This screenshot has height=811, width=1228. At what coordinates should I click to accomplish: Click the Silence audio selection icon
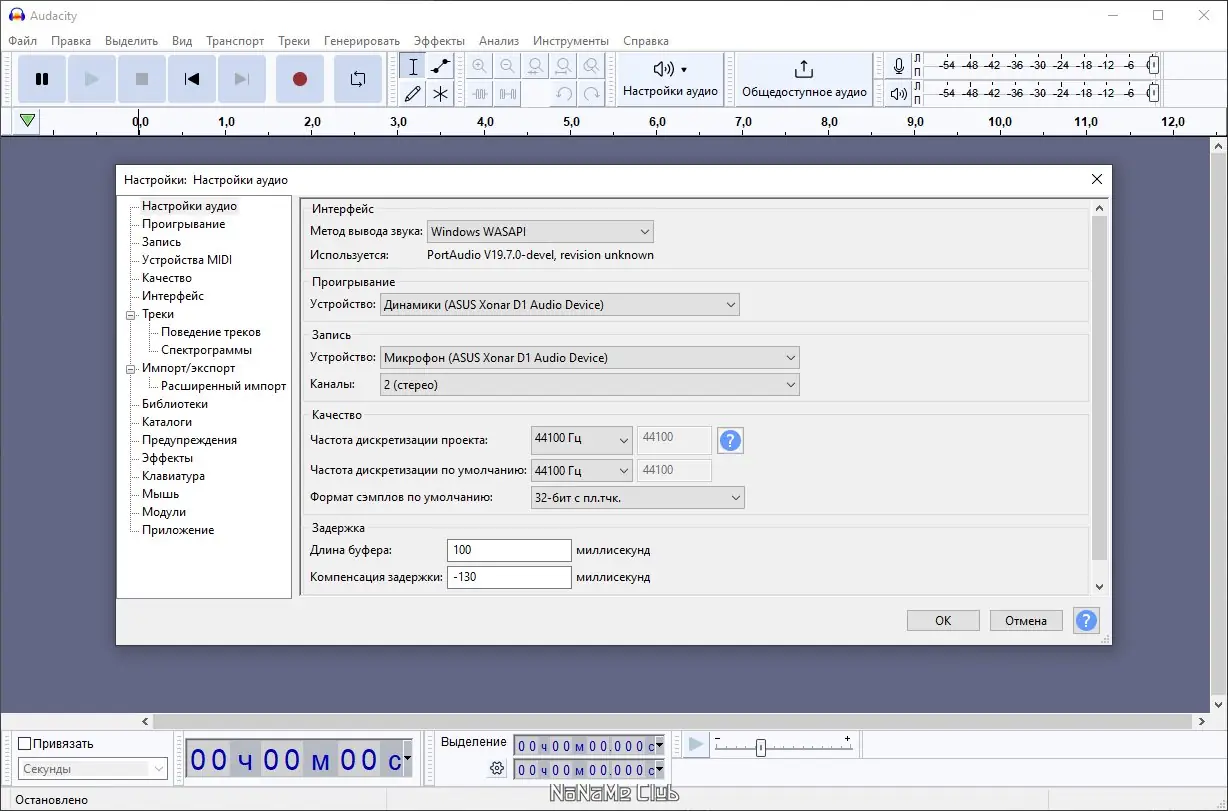click(508, 94)
